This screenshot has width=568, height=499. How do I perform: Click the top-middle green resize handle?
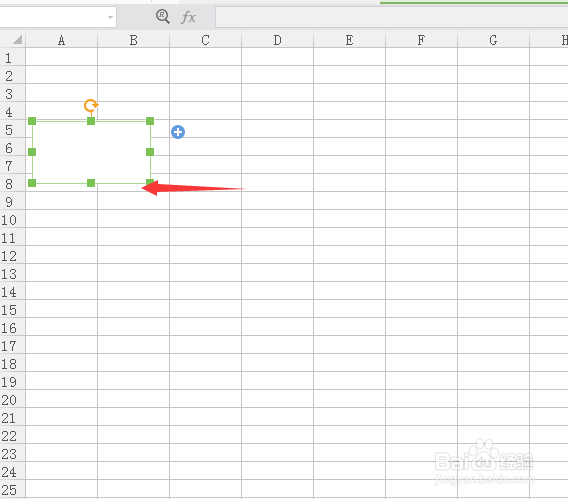coord(91,121)
